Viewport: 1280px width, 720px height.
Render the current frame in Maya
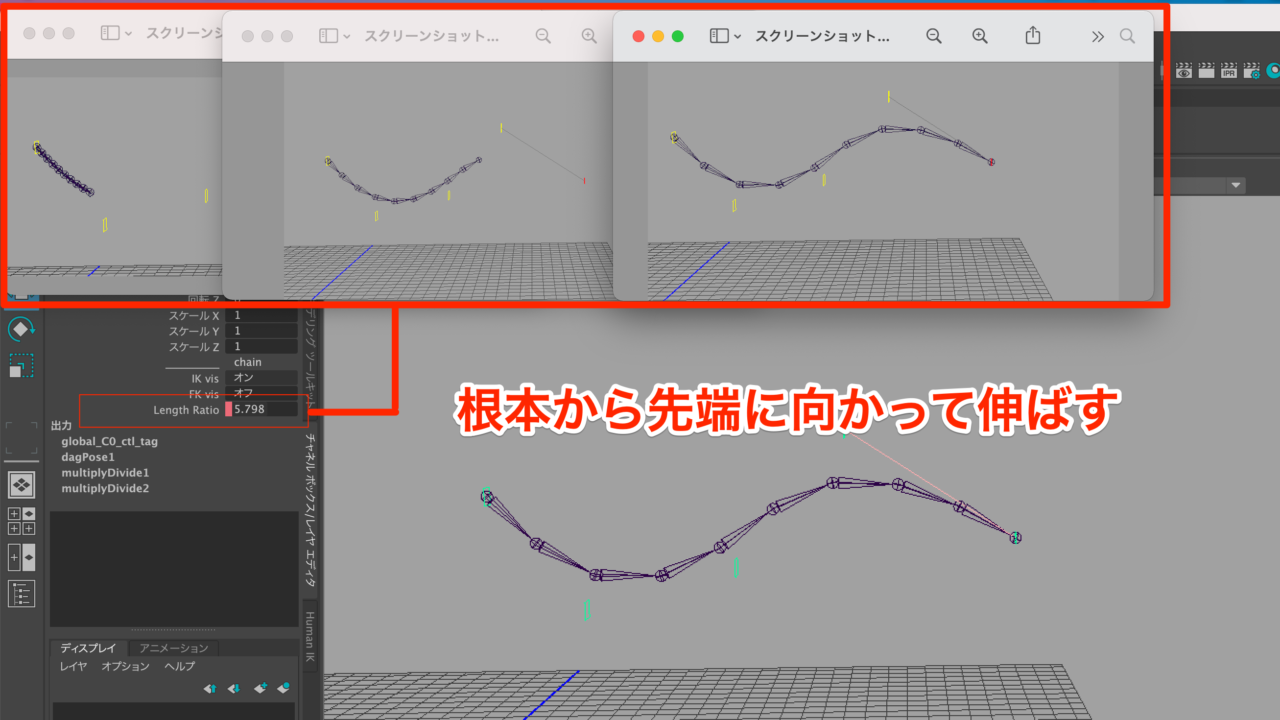1206,71
